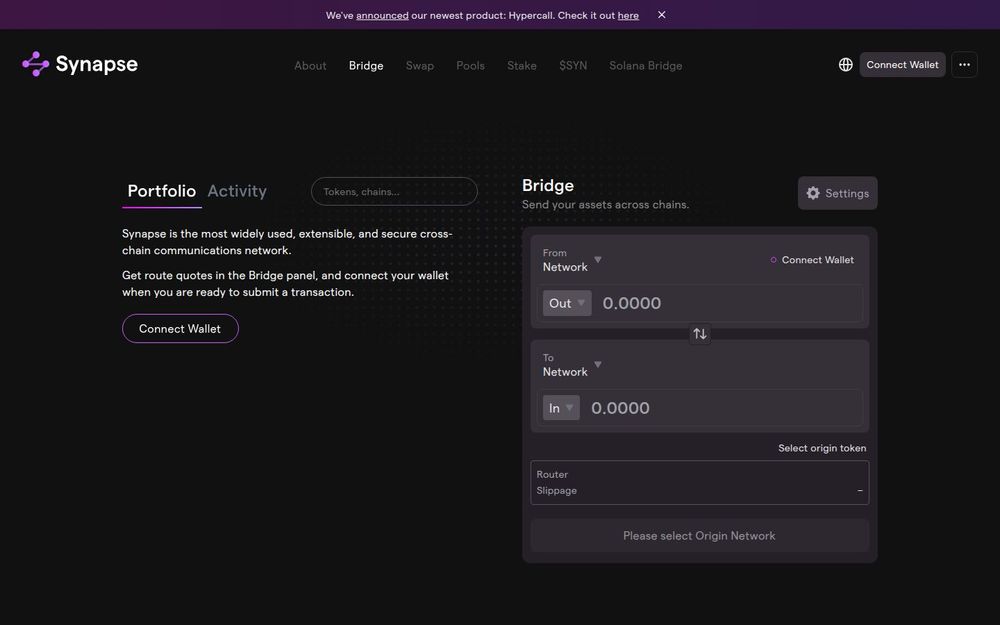Open Bridge Settings with gear icon

(x=837, y=193)
